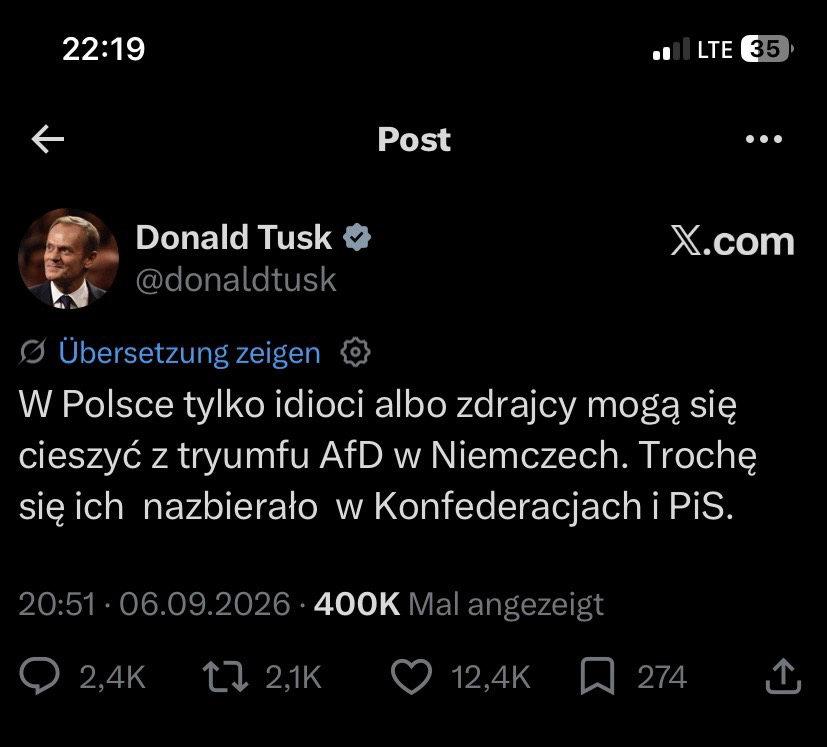Screen dimensions: 827x747
Task: Tap the 22:19 status bar clock
Action: pos(103,49)
